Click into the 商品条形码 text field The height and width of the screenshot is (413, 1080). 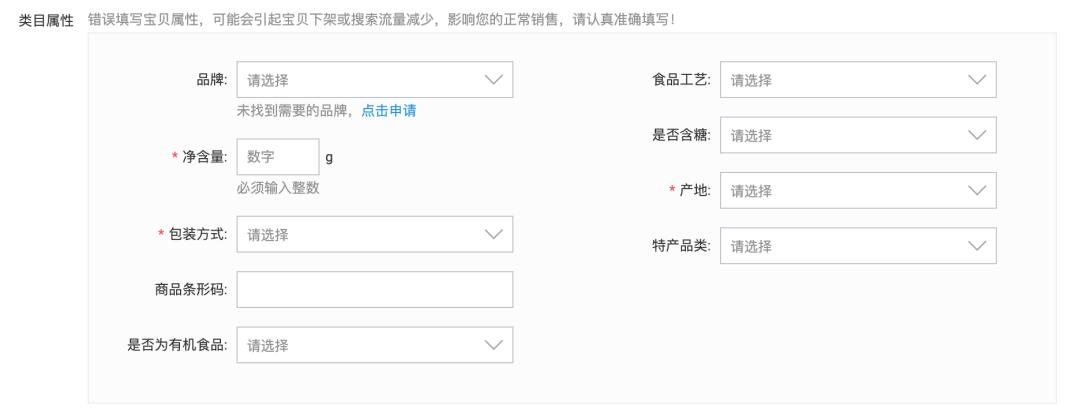click(375, 290)
